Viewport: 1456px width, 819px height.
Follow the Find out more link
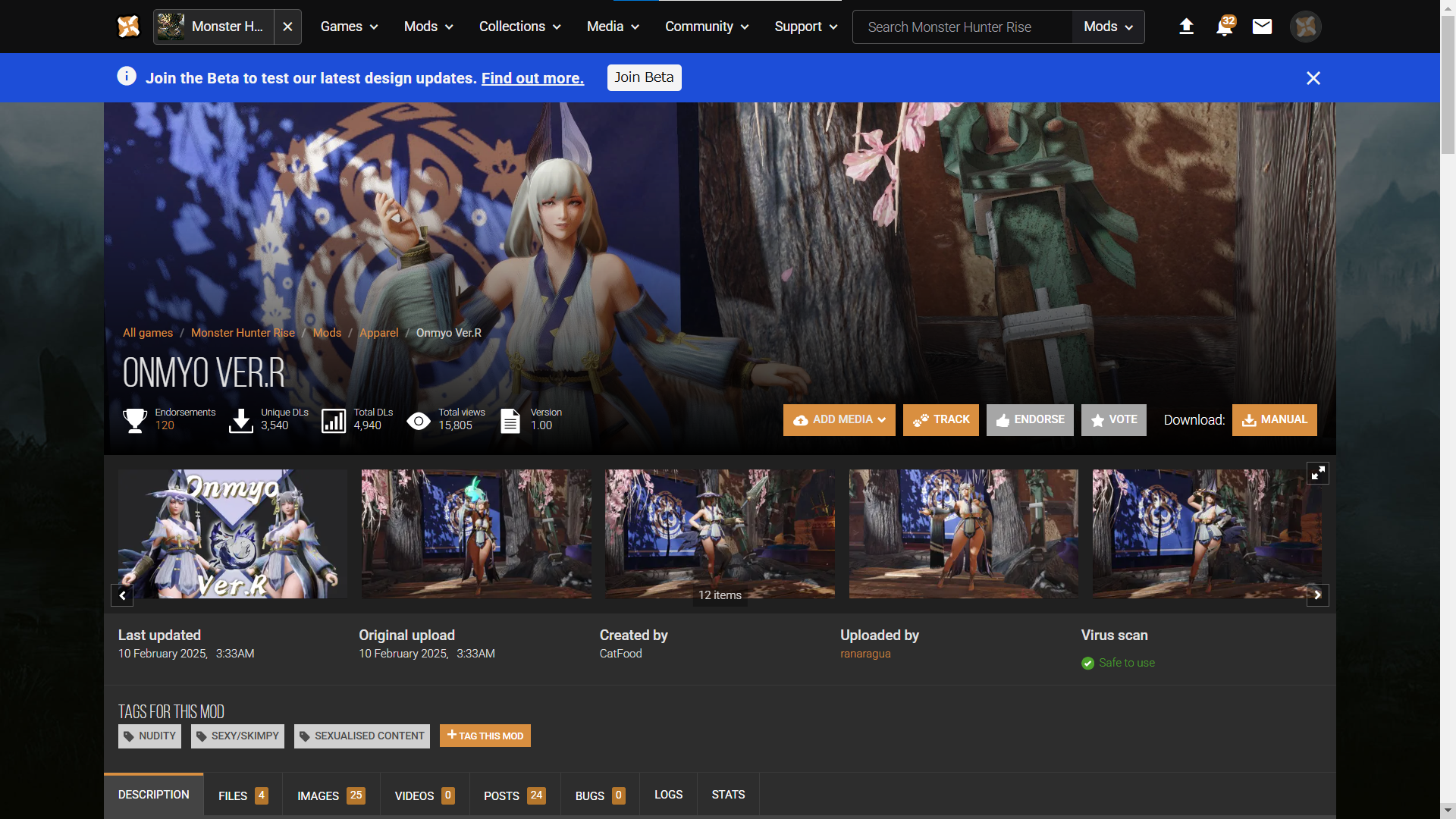(532, 78)
